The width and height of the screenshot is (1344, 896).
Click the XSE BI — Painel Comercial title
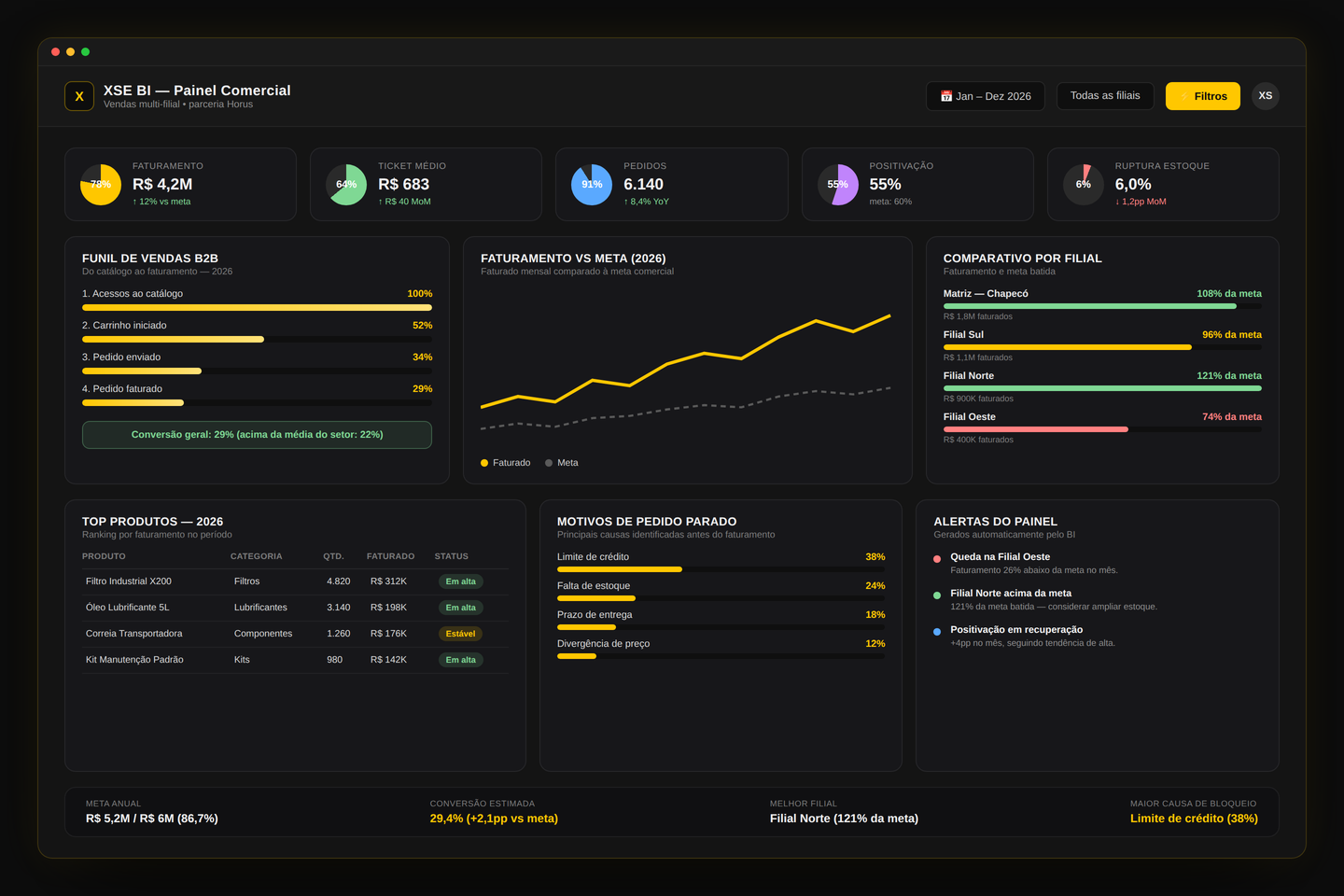pyautogui.click(x=197, y=91)
